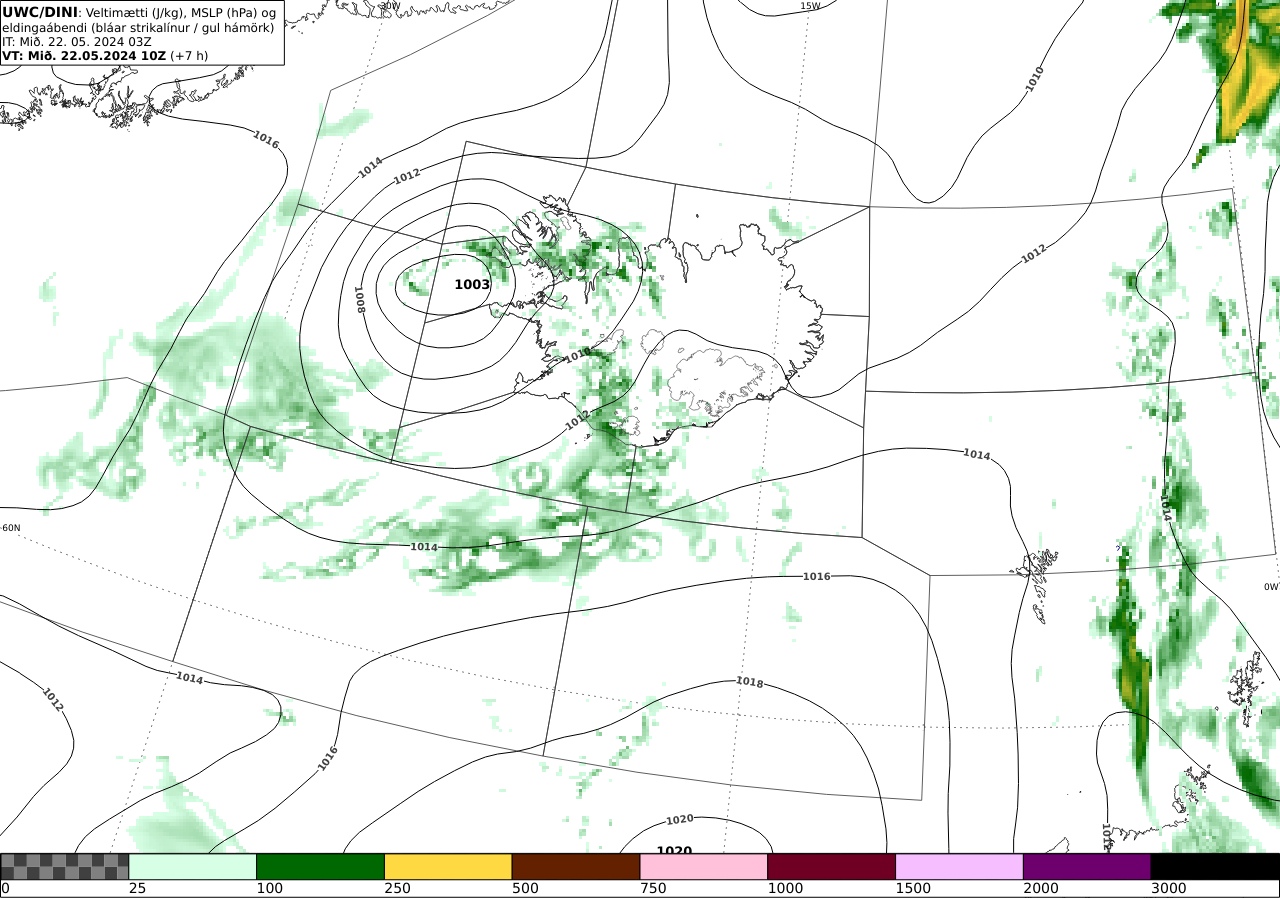Click the dark green 100–250 legend swatch
The width and height of the screenshot is (1280, 898).
click(x=320, y=866)
